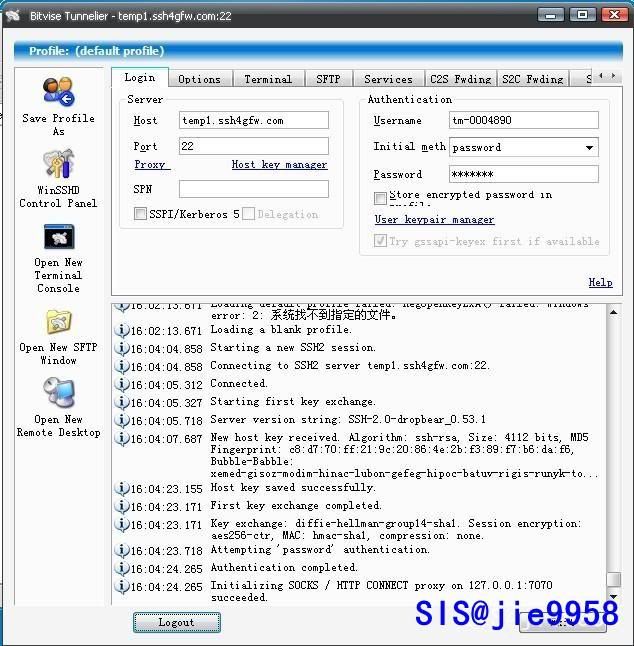
Task: Open the Proxy settings link
Action: click(x=151, y=165)
